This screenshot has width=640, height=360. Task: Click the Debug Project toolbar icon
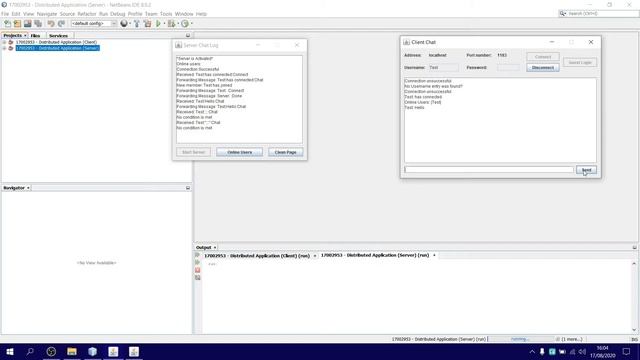pos(171,24)
